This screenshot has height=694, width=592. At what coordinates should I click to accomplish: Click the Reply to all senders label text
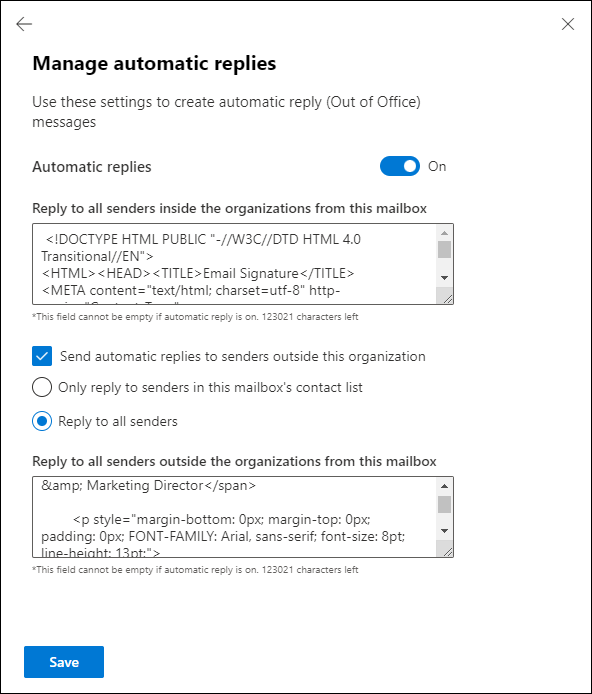click(118, 421)
